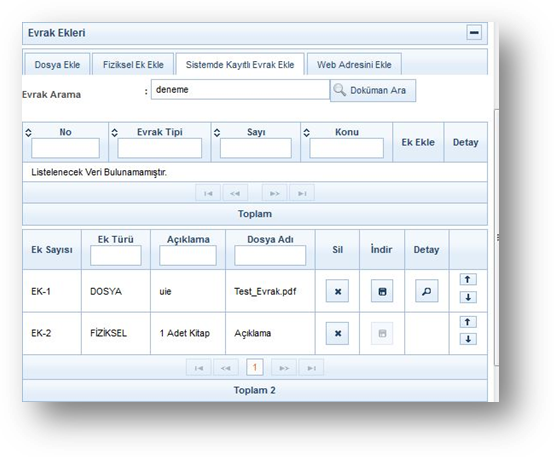The image size is (554, 457).
Task: Click the vertical scrollbar on the right
Action: coord(496,237)
